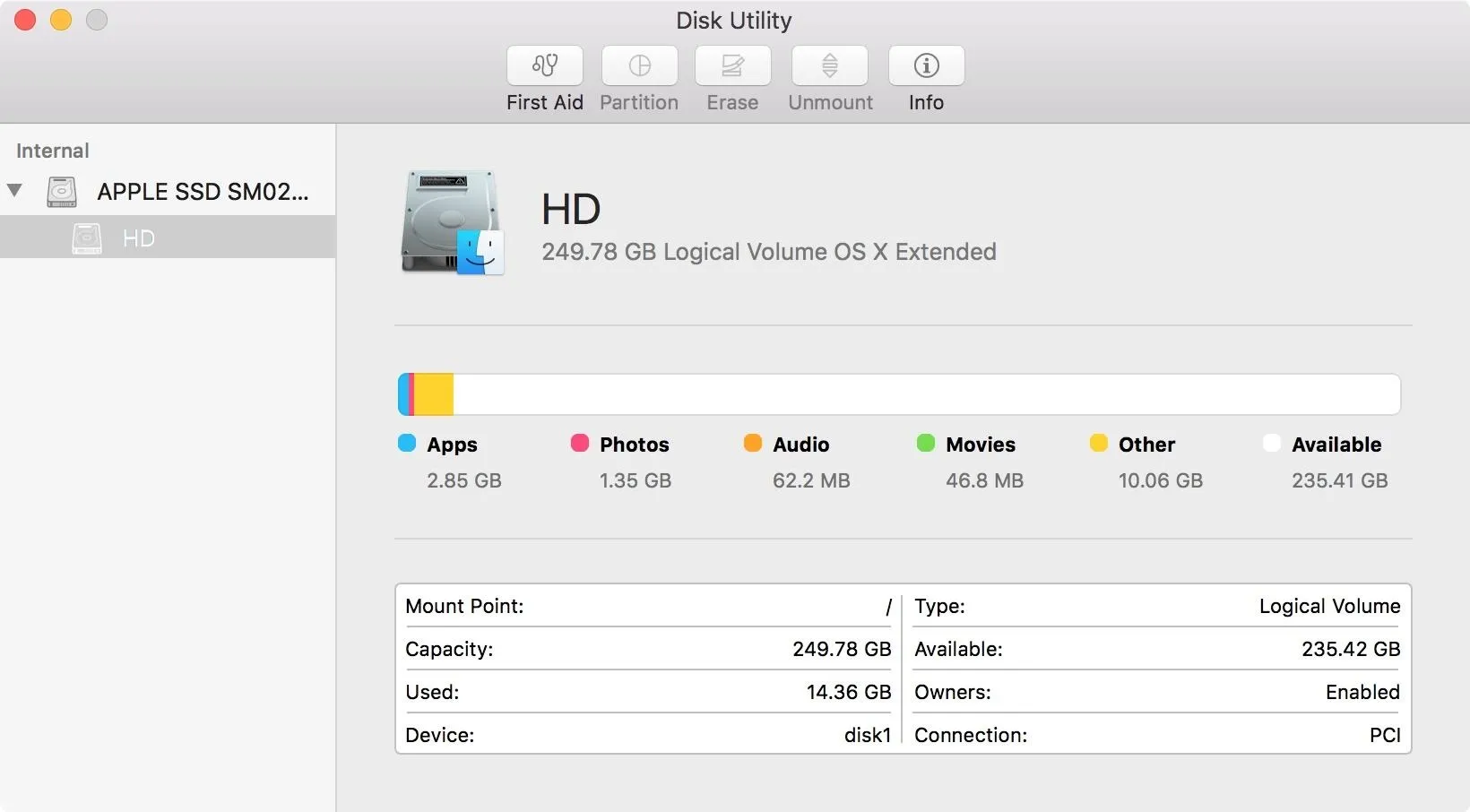Screen dimensions: 1470x812
Task: Click the 'Disk Utility' window title
Action: tap(734, 21)
